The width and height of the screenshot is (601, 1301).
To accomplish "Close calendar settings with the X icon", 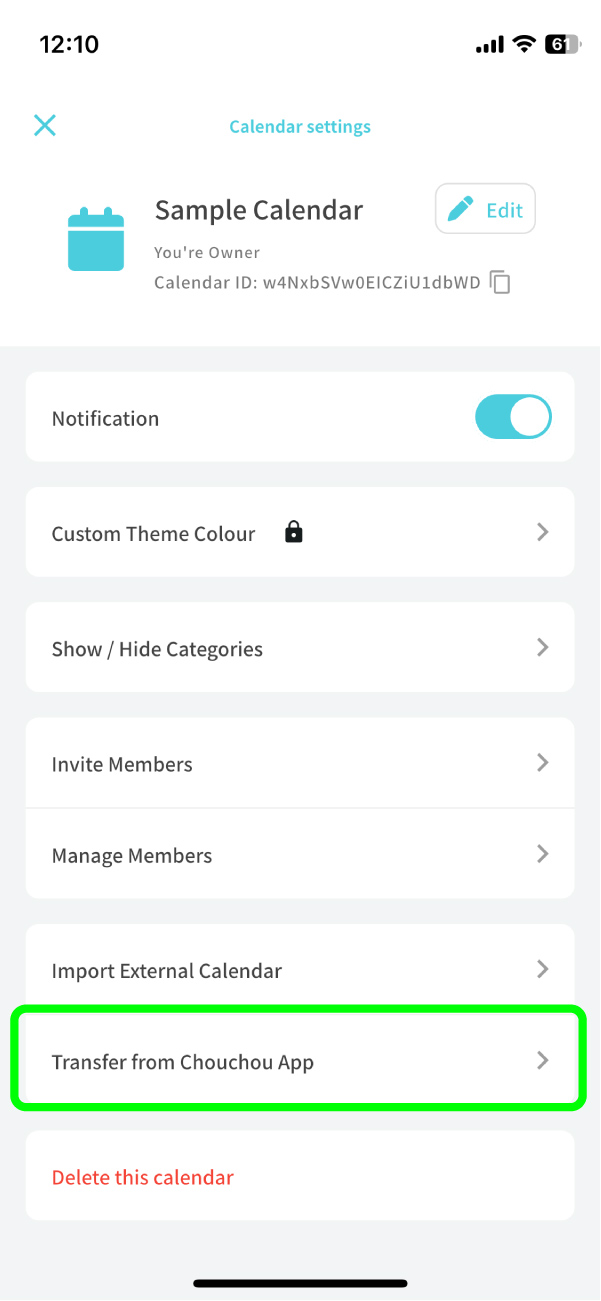I will pos(45,125).
